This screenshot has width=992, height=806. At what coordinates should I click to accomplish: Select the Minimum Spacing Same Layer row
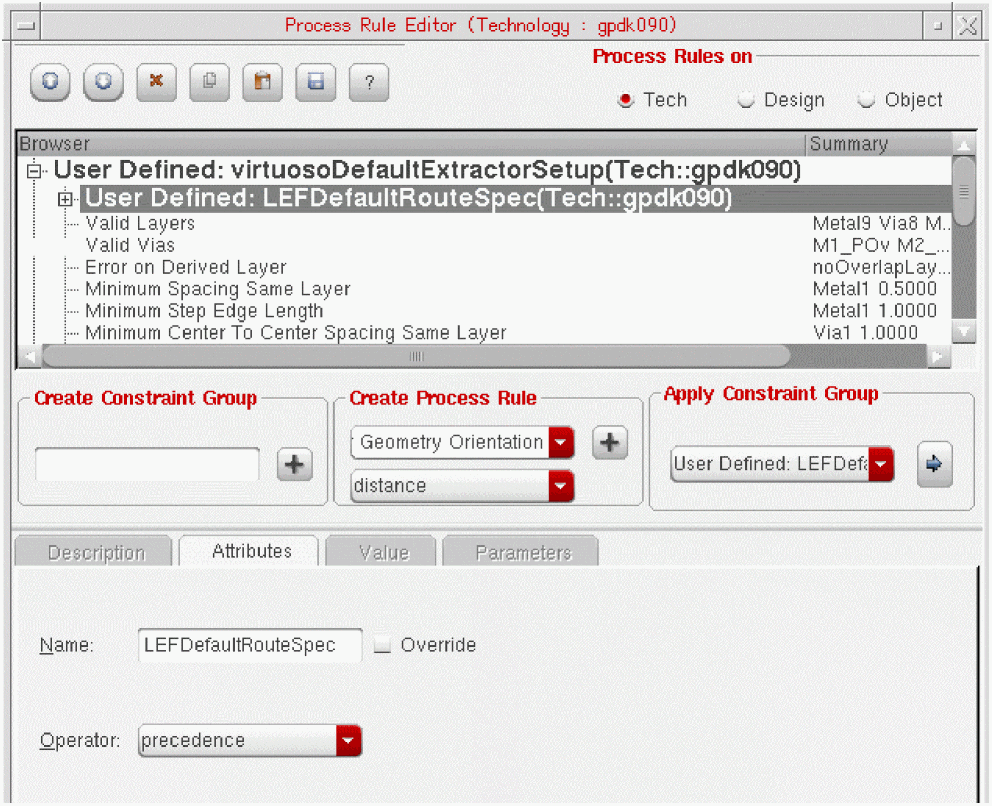point(218,289)
